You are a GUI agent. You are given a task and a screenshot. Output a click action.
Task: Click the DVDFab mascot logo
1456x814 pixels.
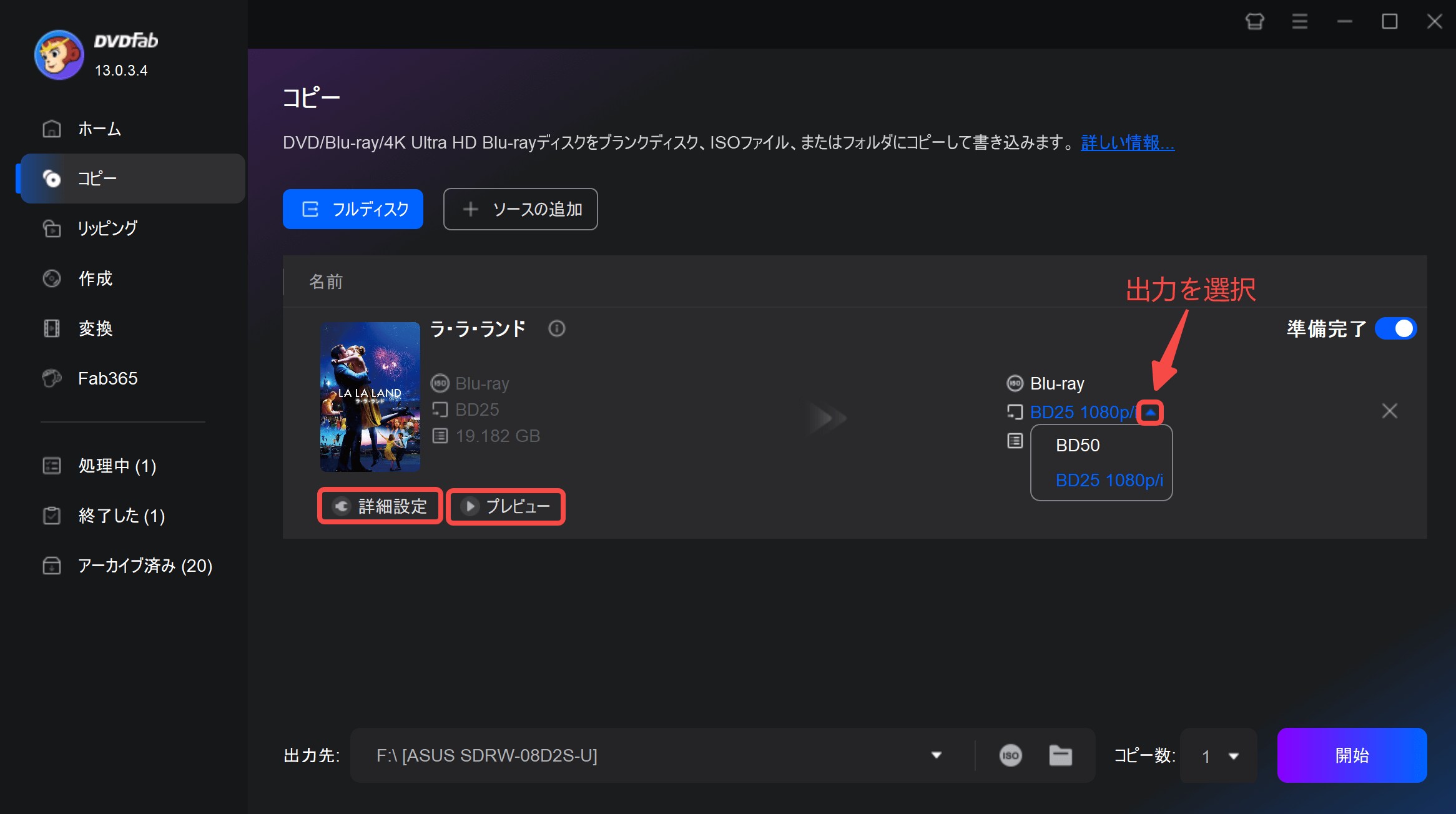(59, 55)
